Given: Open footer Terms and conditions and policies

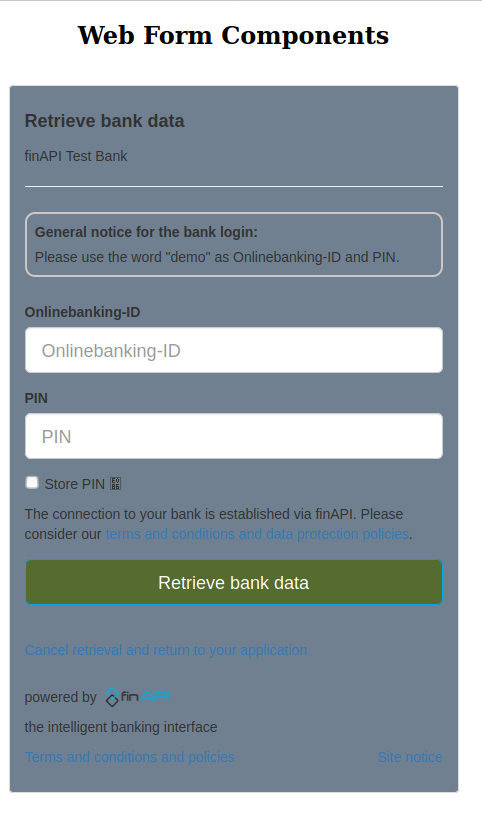Looking at the screenshot, I should pos(129,757).
